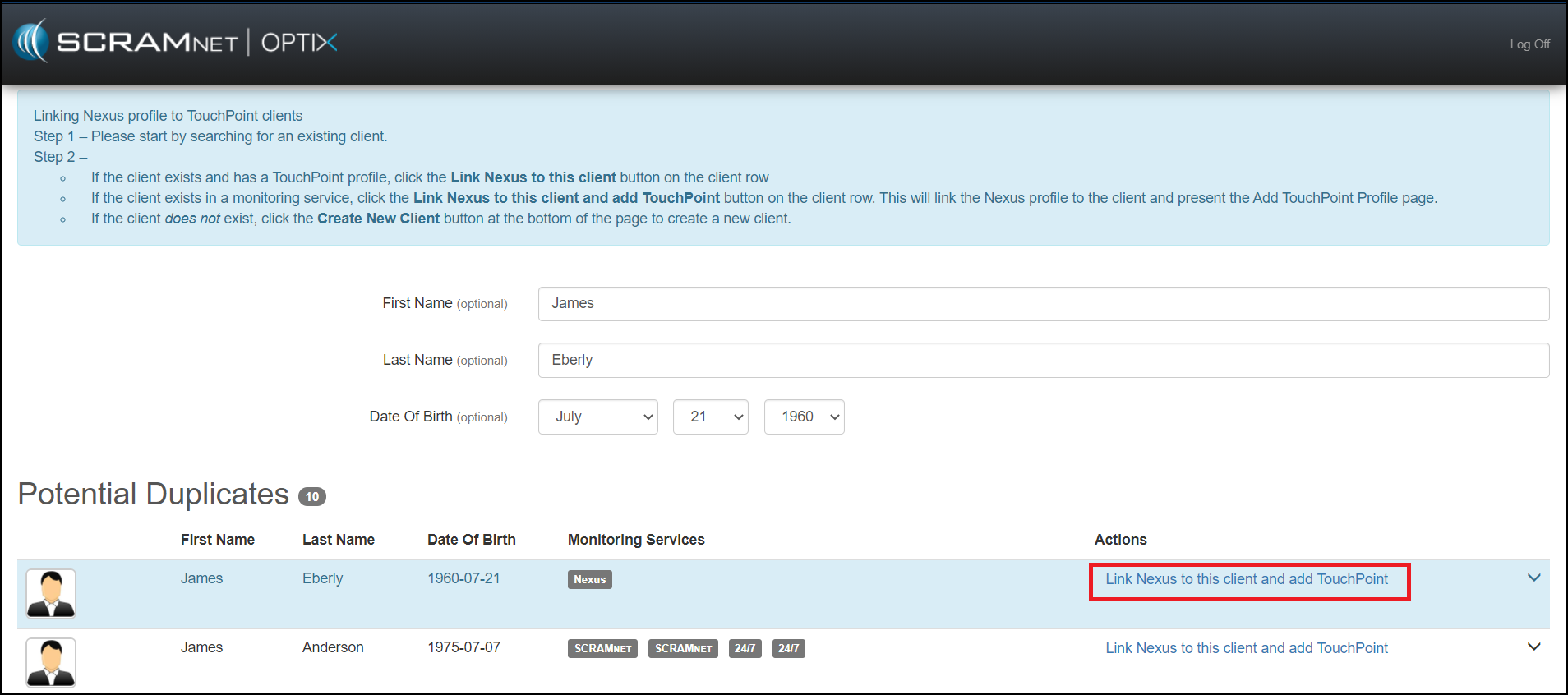Click the Nexus badge for James Eberly
The height and width of the screenshot is (695, 1568).
click(x=589, y=579)
